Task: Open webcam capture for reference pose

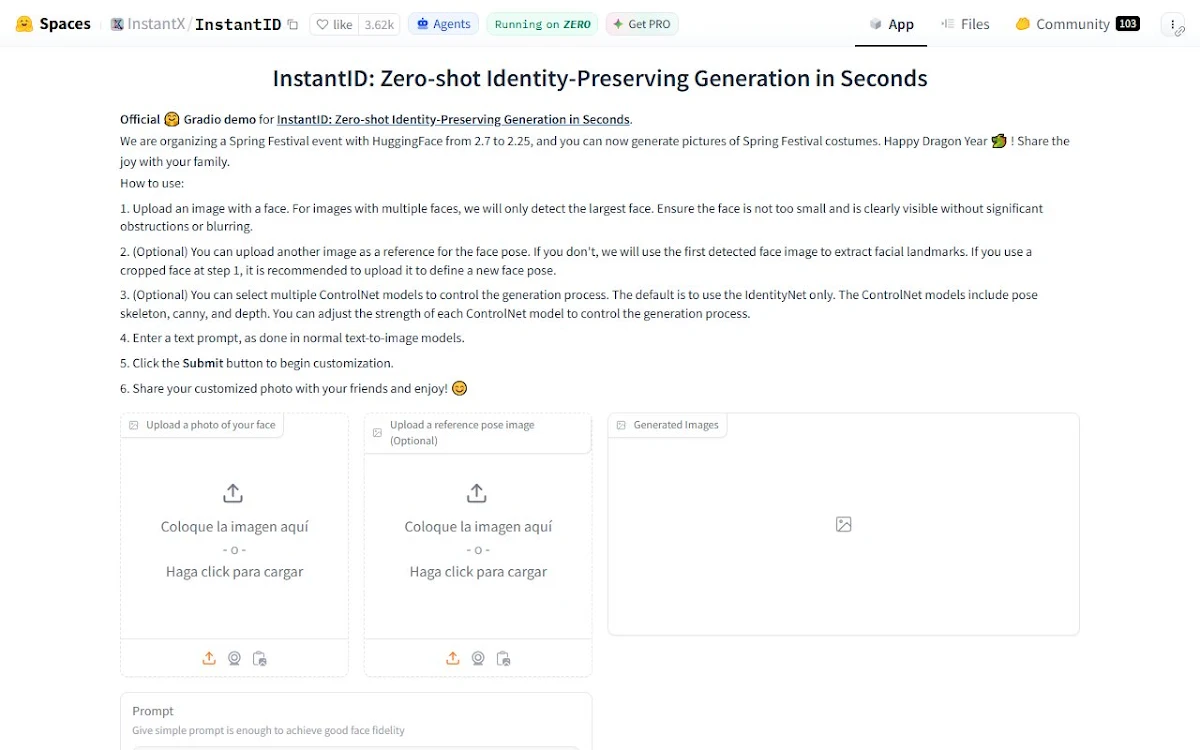Action: [478, 658]
